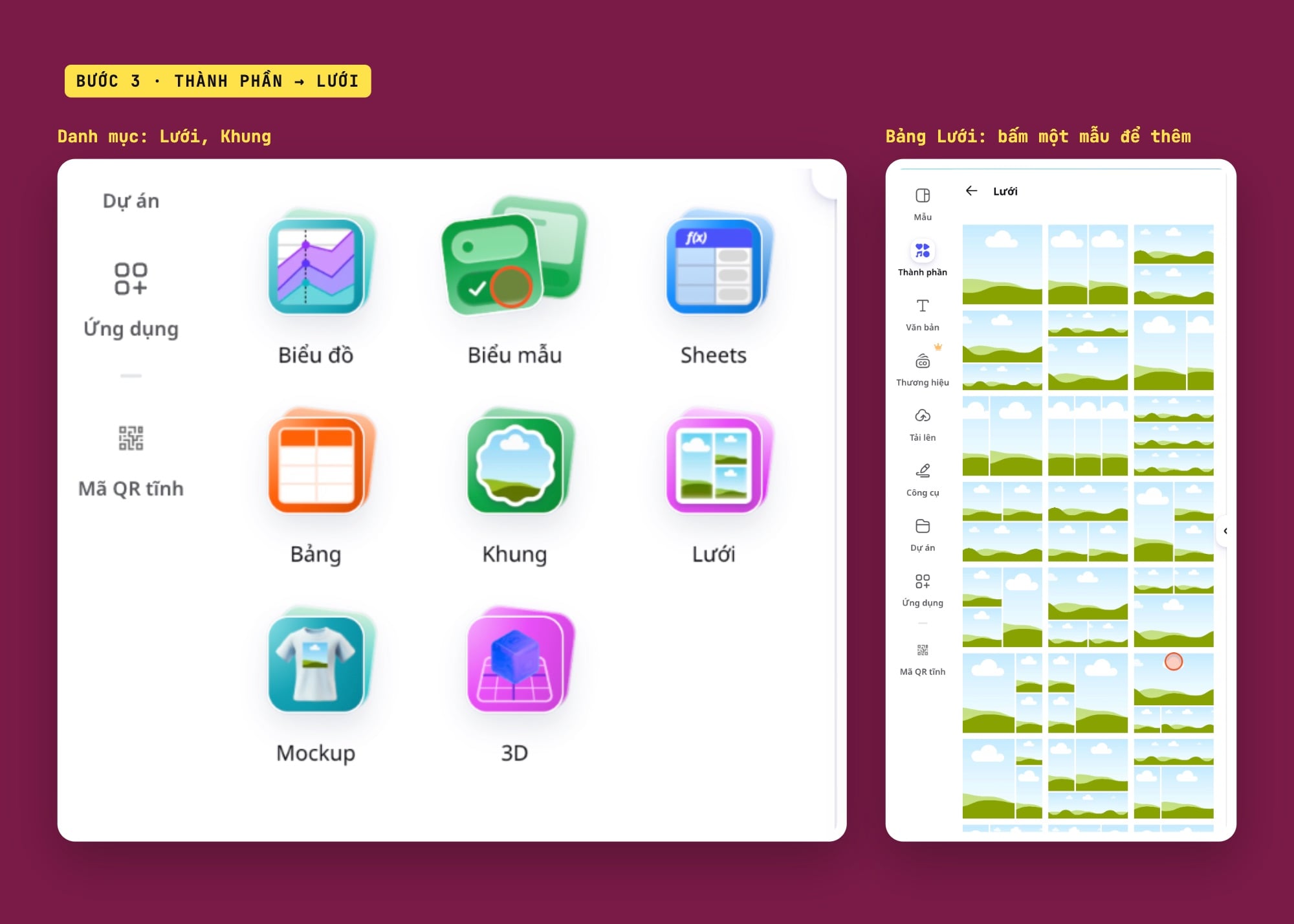Select Mã QR tĩnh in the large left sidebar
This screenshot has width=1294, height=924.
click(131, 461)
